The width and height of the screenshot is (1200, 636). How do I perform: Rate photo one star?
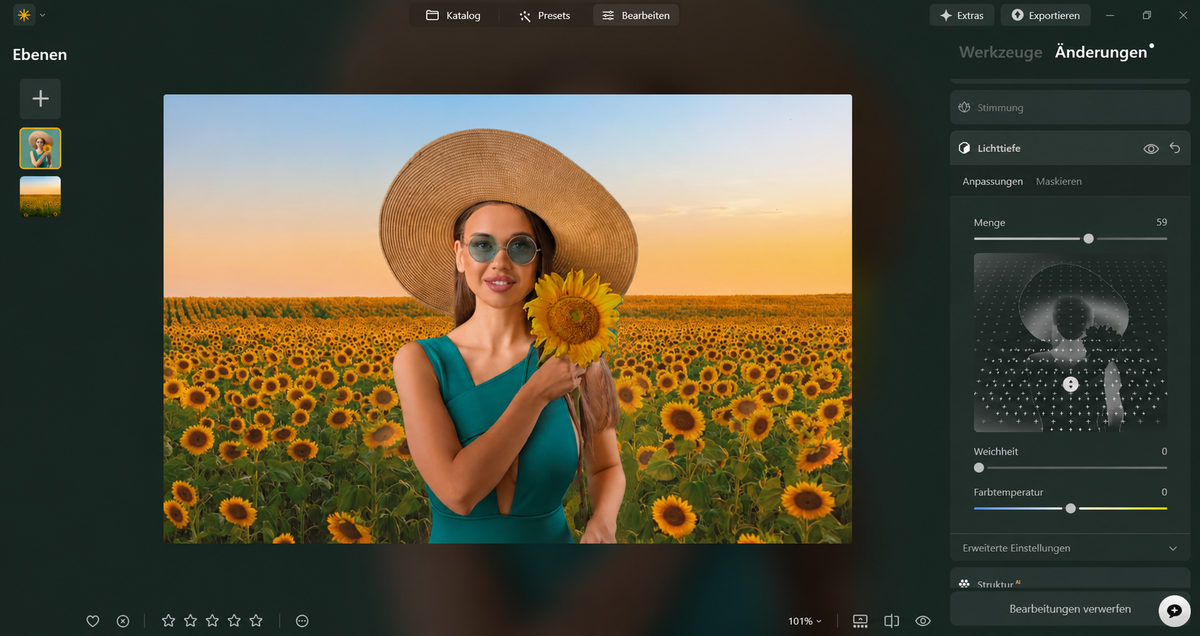(168, 621)
